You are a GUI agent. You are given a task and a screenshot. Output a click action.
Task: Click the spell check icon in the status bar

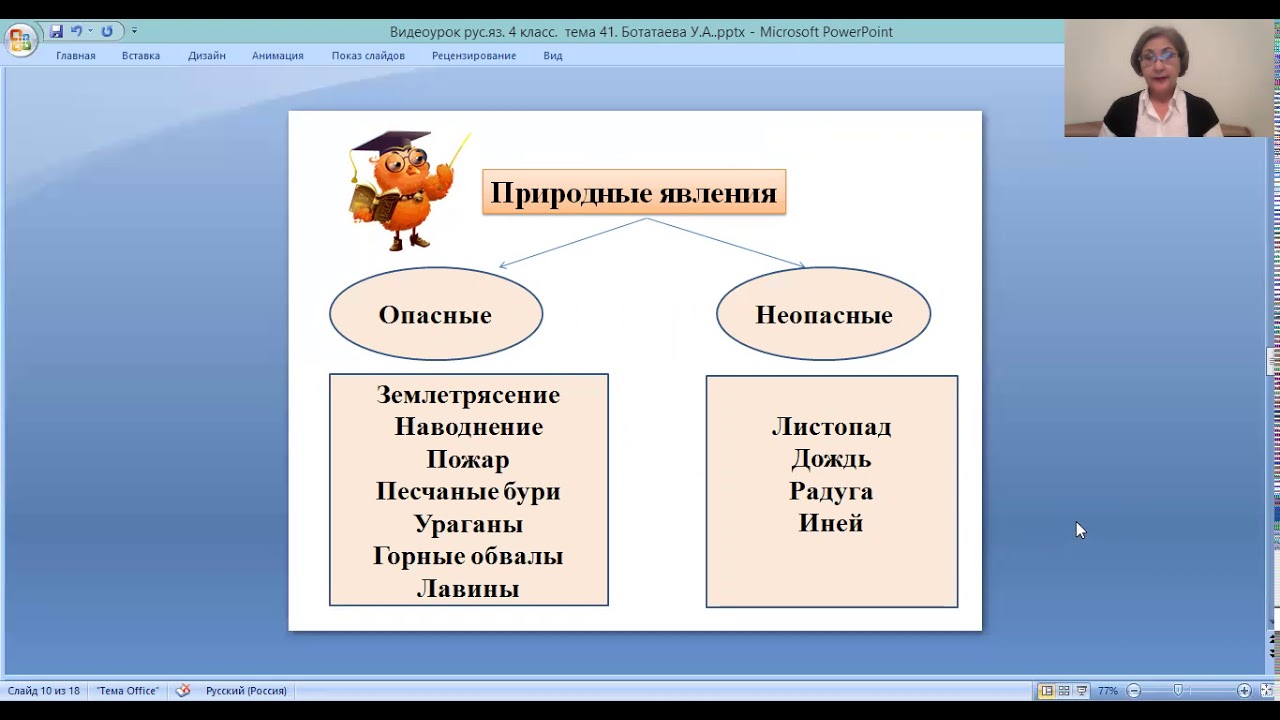[x=183, y=691]
